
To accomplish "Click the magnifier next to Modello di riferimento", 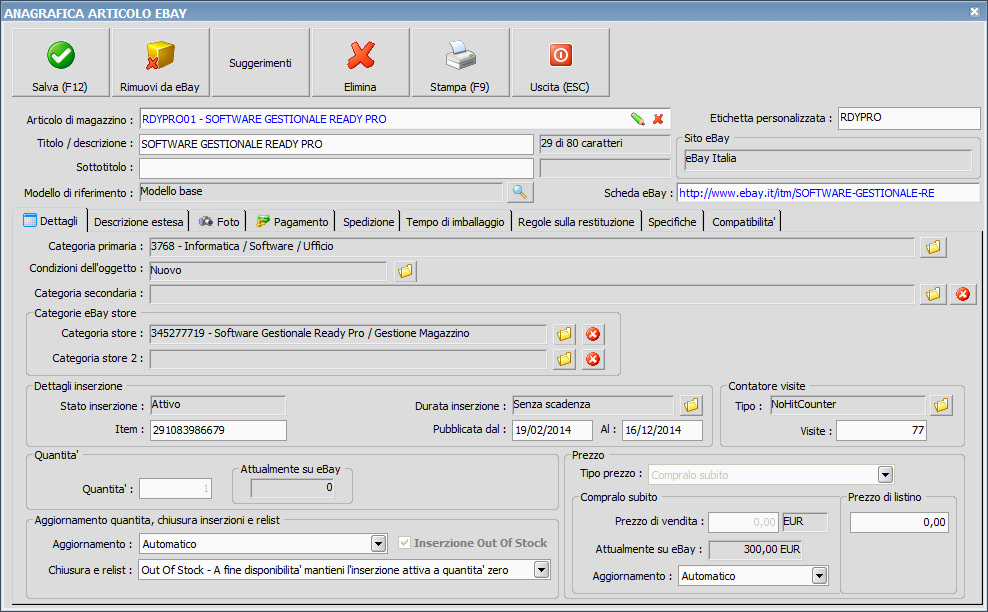I will tap(520, 192).
